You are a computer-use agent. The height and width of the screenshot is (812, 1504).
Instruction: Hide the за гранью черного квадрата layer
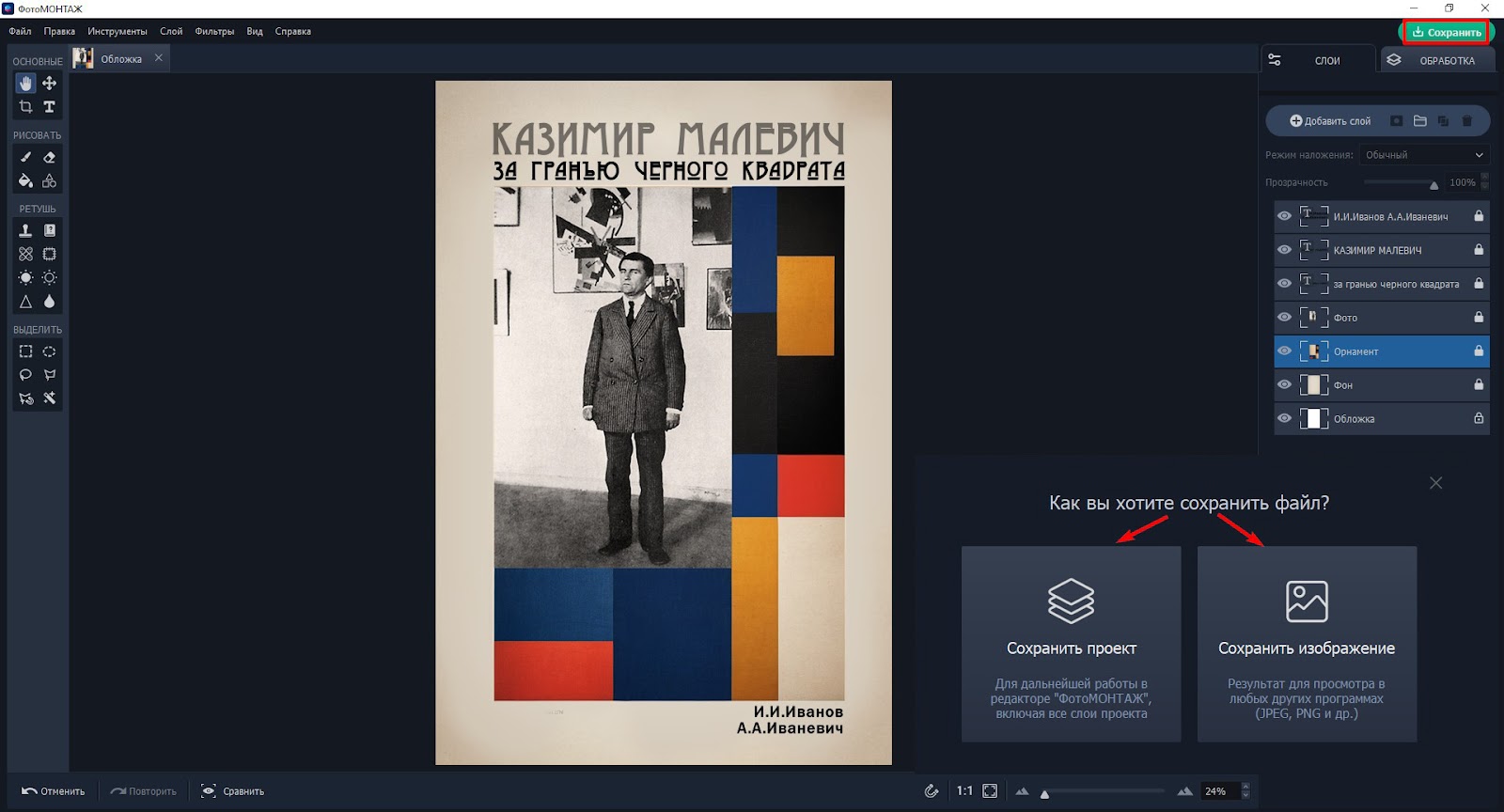(x=1284, y=284)
